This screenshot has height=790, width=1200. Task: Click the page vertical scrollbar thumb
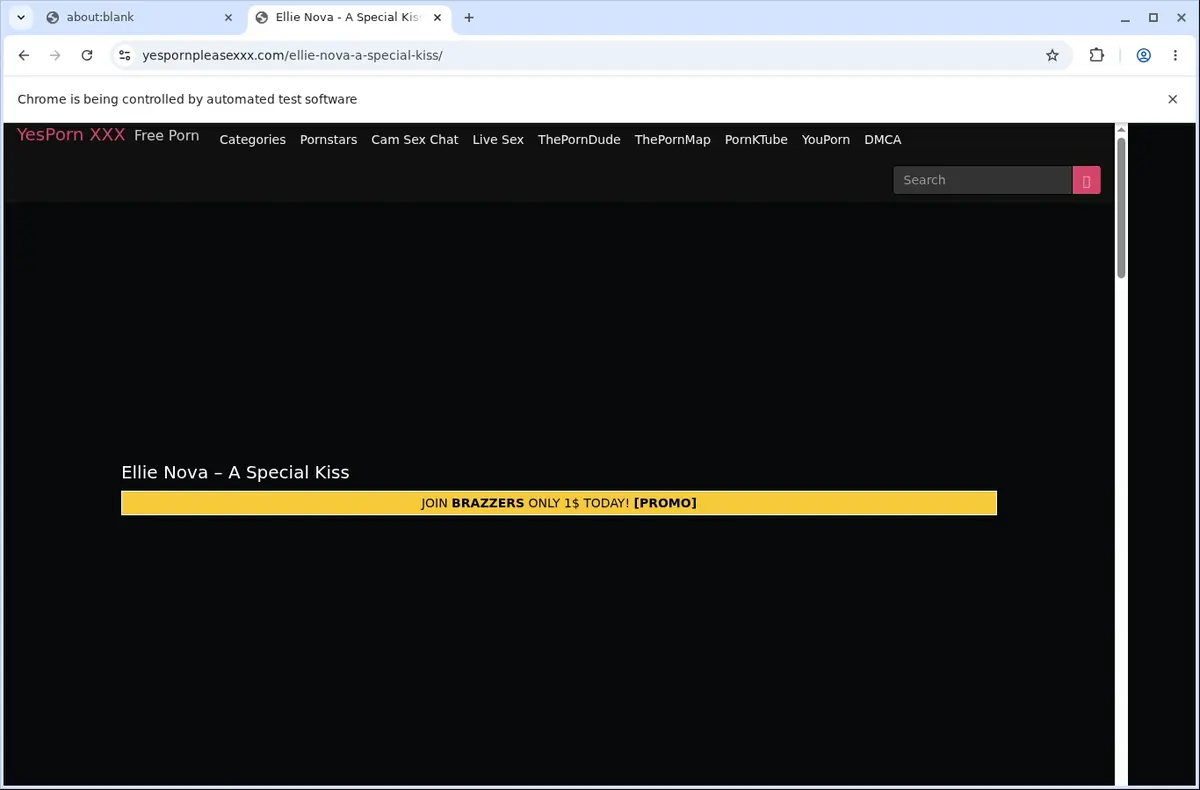(1121, 208)
